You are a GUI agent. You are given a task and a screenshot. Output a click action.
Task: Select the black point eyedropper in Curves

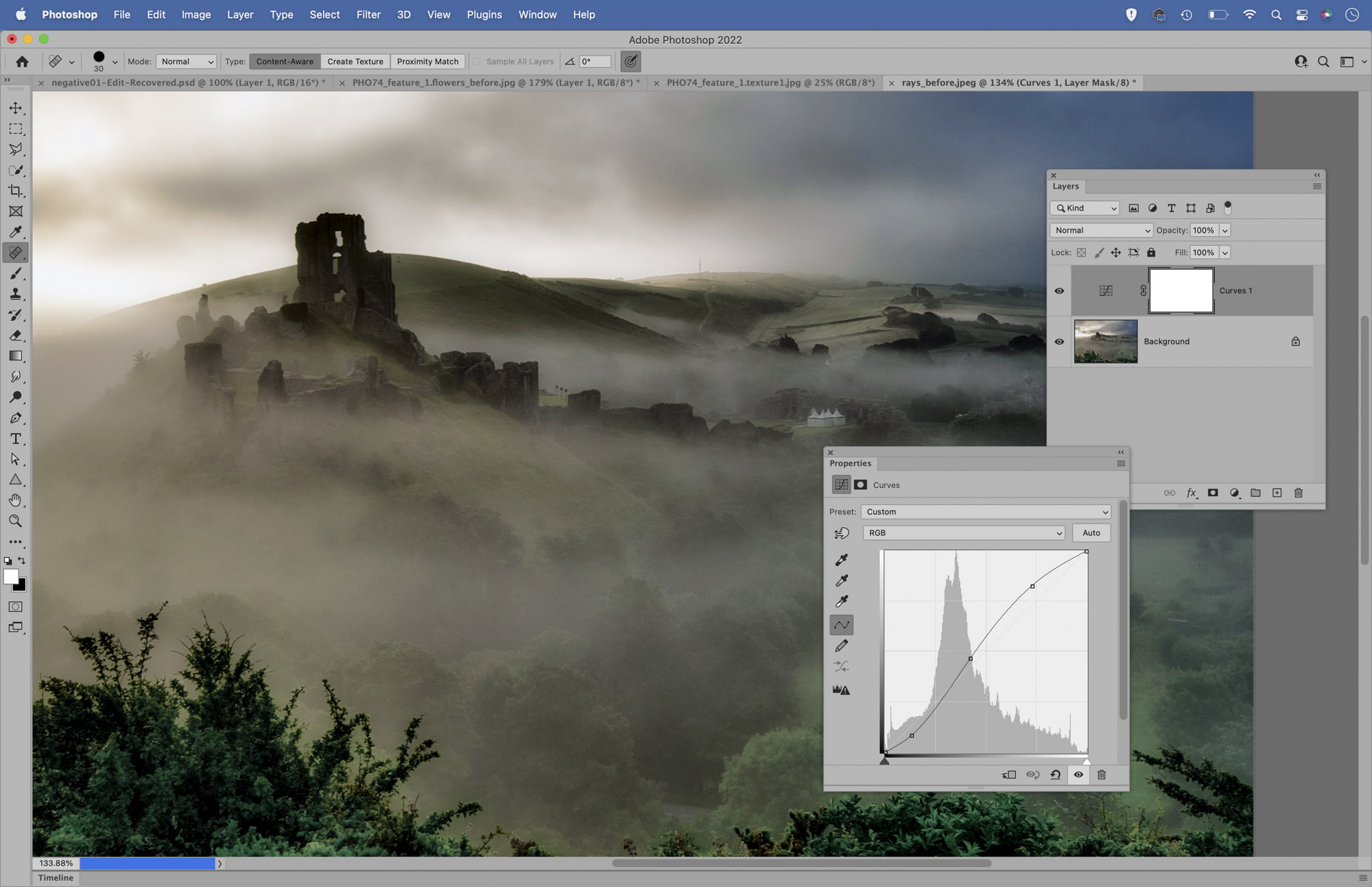click(x=842, y=559)
